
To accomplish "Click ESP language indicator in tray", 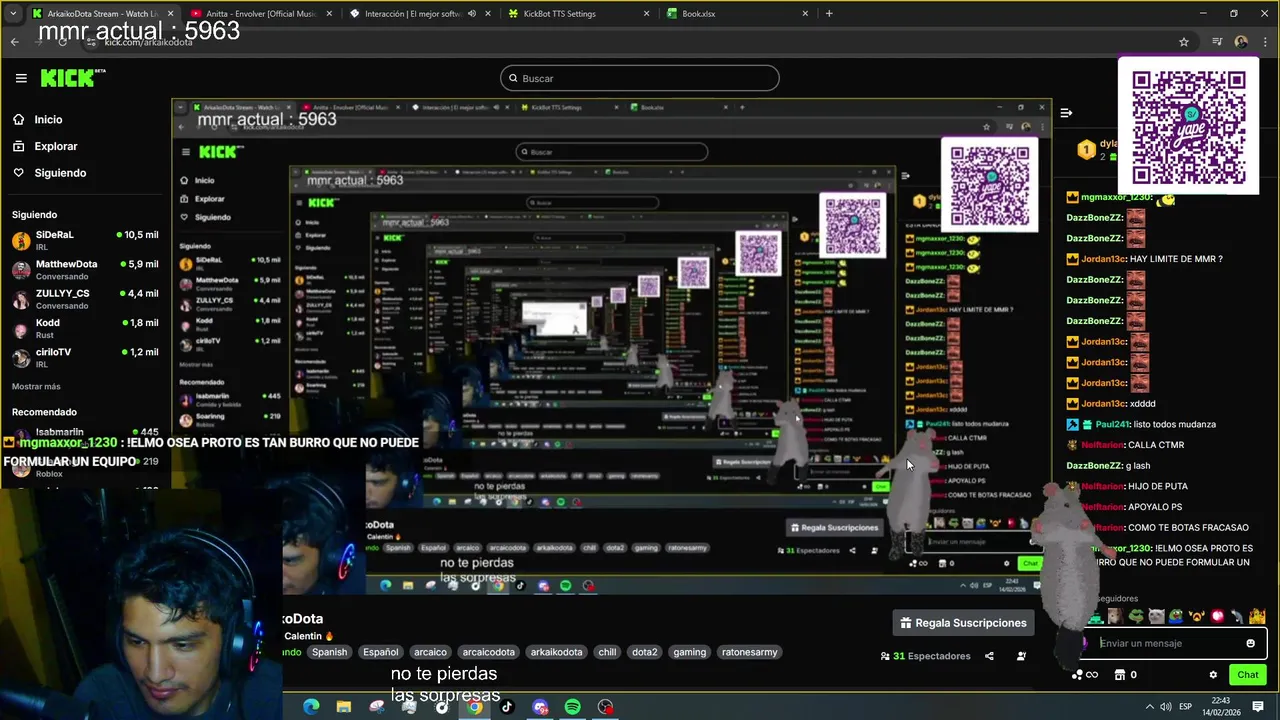I will click(x=1186, y=707).
